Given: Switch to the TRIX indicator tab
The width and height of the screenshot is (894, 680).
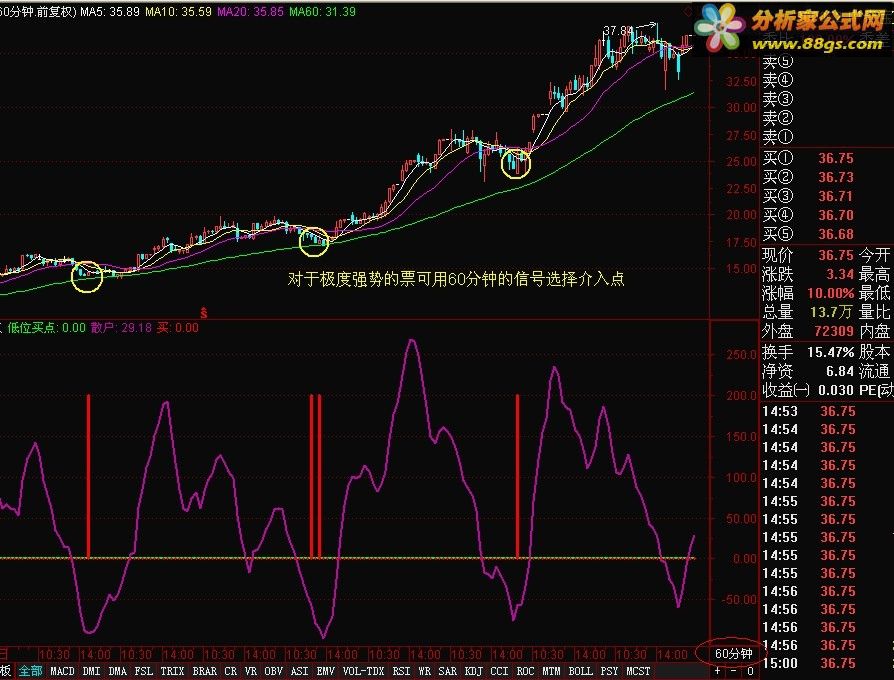Looking at the screenshot, I should (x=172, y=671).
